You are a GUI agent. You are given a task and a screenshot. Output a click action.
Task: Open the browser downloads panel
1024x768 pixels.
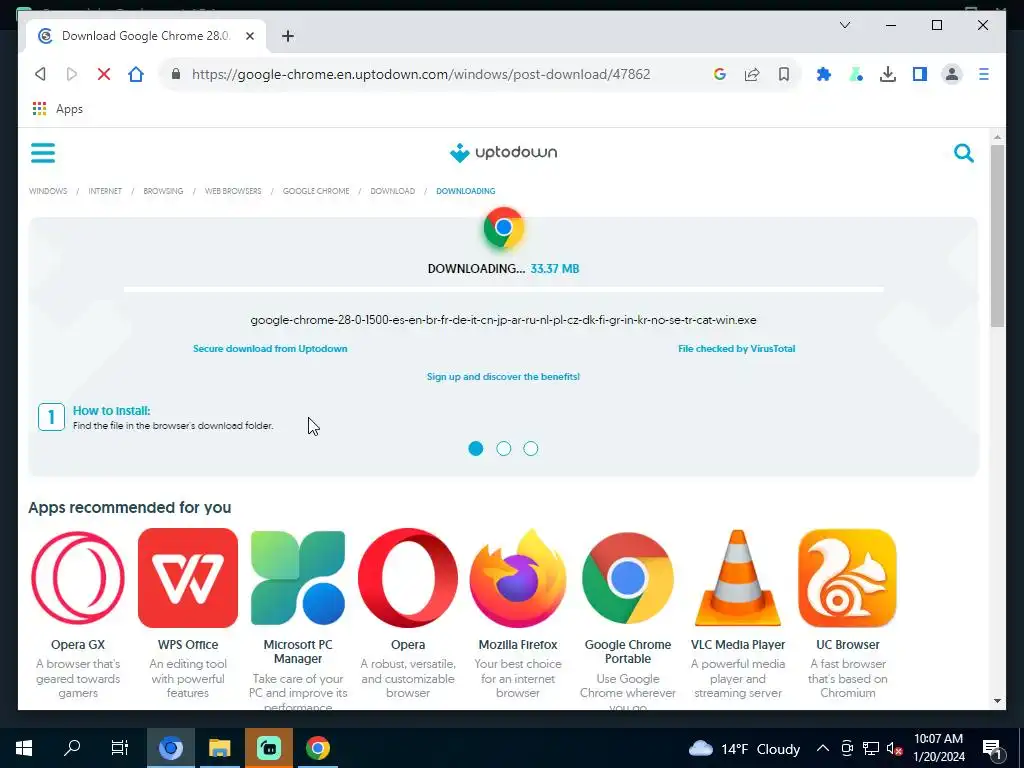tap(888, 74)
